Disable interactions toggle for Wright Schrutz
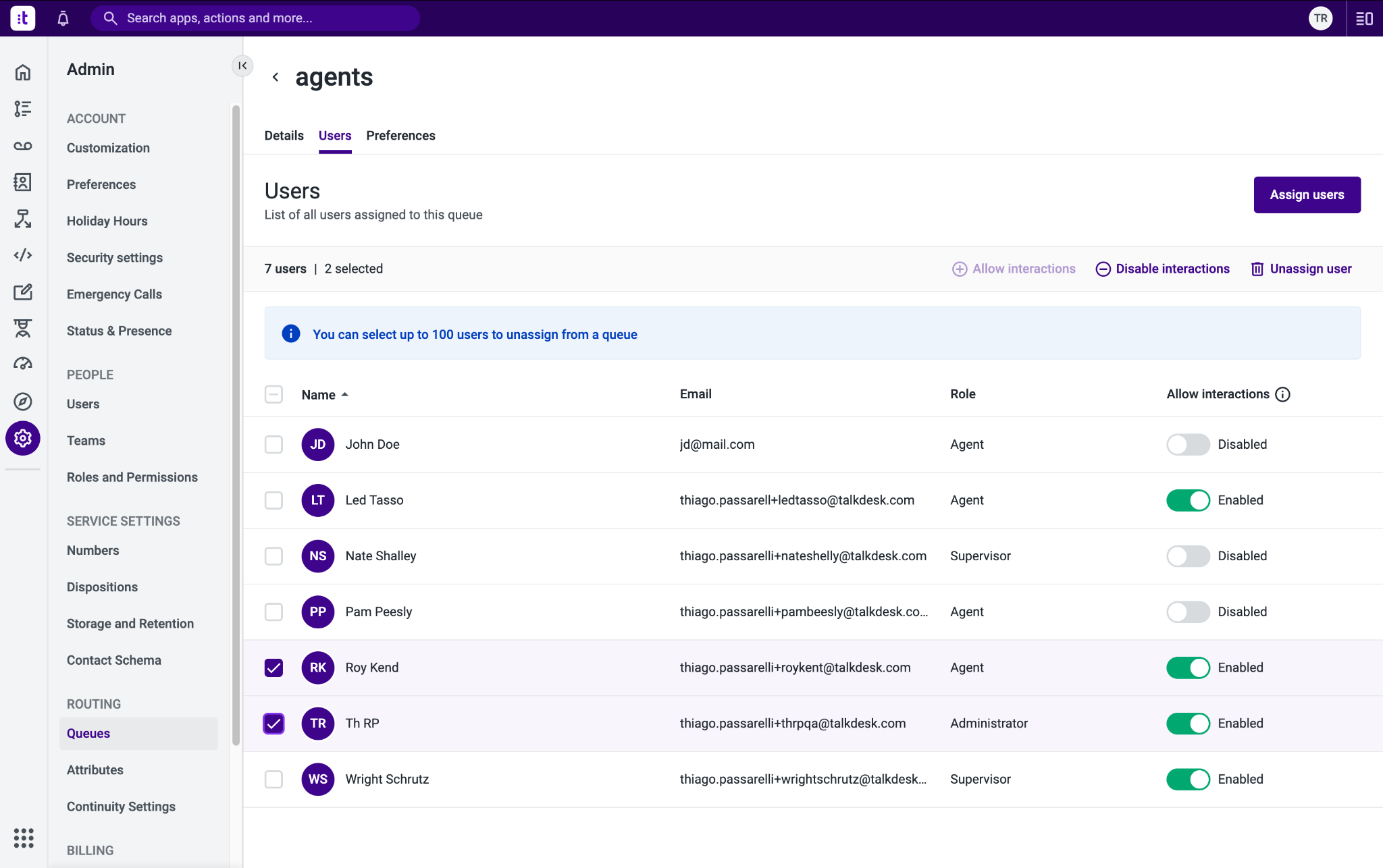The image size is (1383, 868). pyautogui.click(x=1188, y=780)
